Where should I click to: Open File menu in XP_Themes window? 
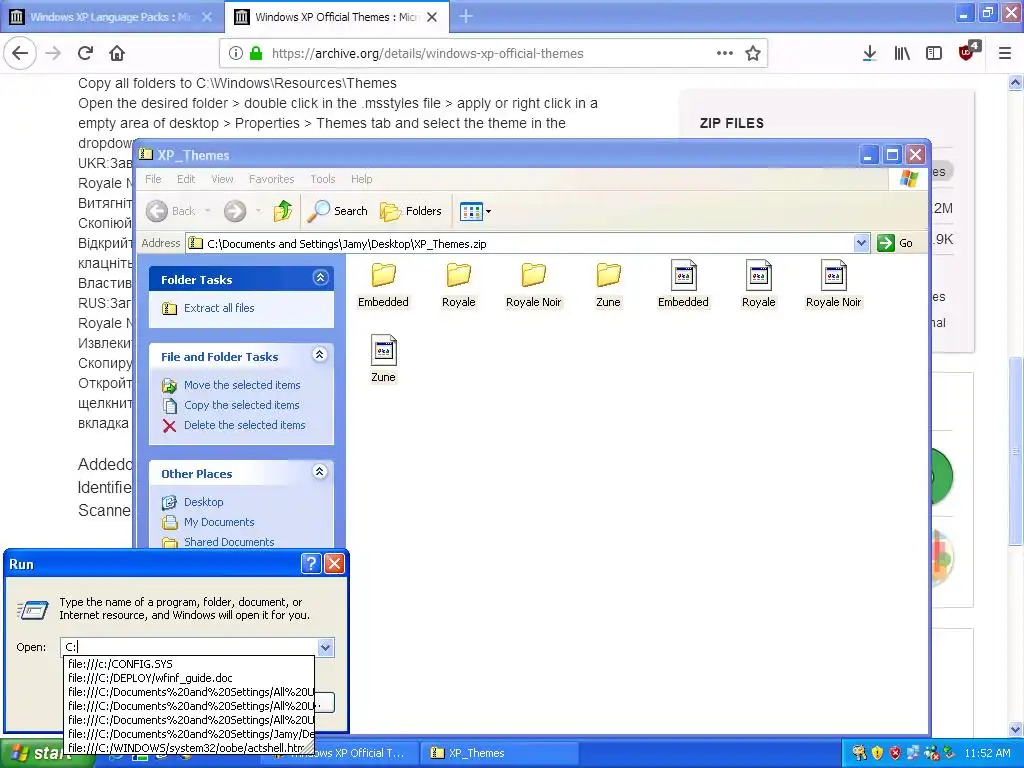[153, 179]
